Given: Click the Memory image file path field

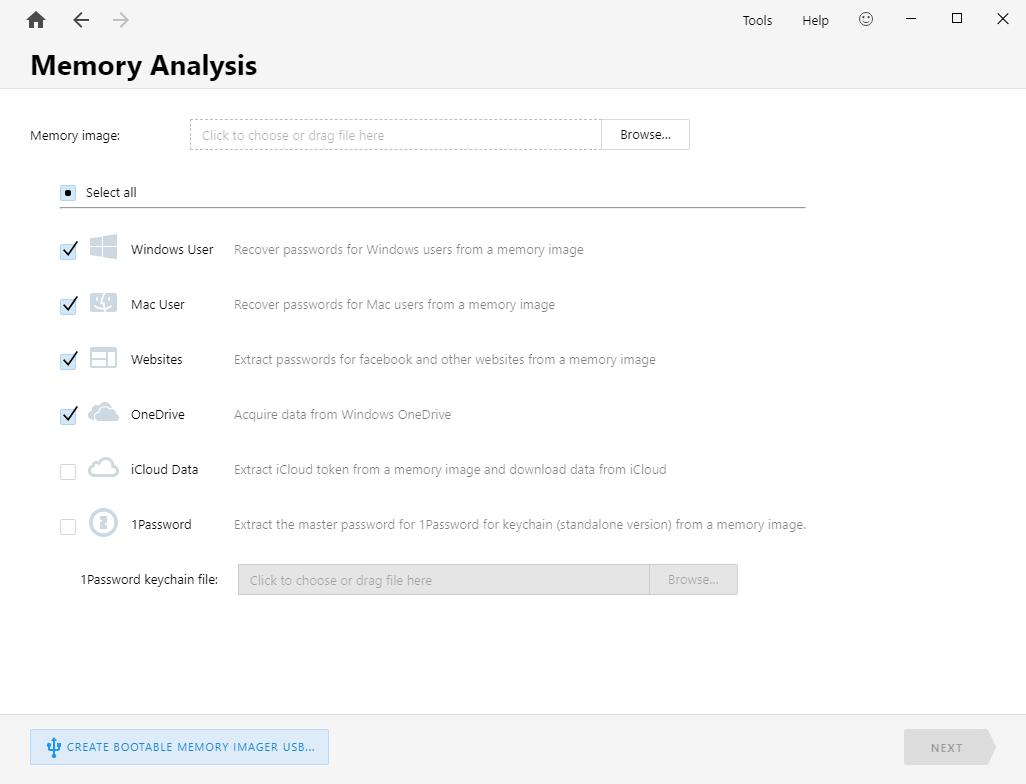Looking at the screenshot, I should coord(395,135).
